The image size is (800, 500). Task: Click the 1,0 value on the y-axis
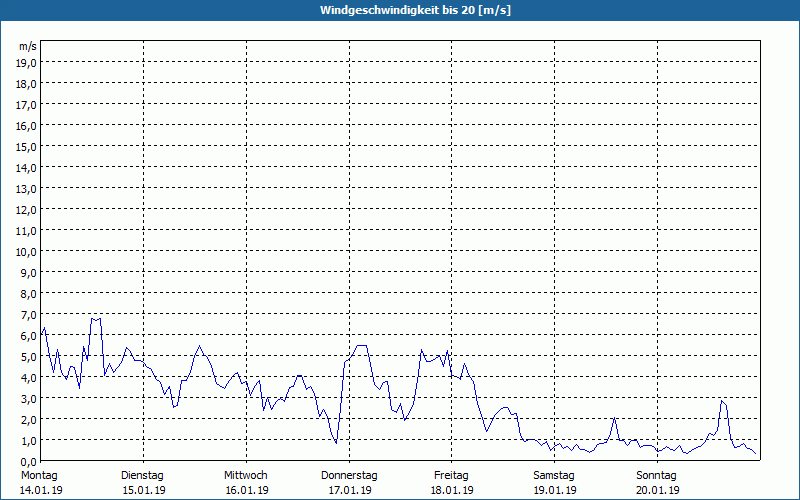coord(29,441)
